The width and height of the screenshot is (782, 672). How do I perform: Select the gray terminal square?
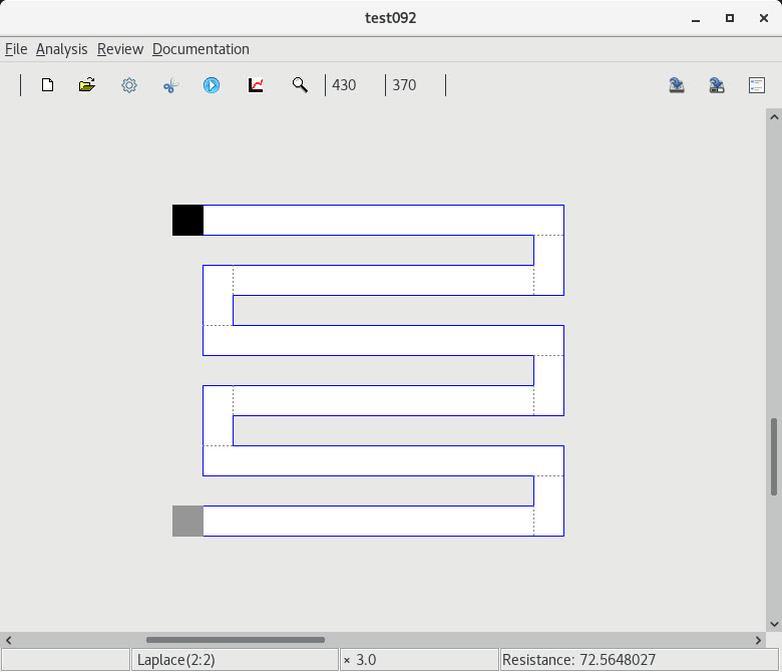tap(188, 521)
